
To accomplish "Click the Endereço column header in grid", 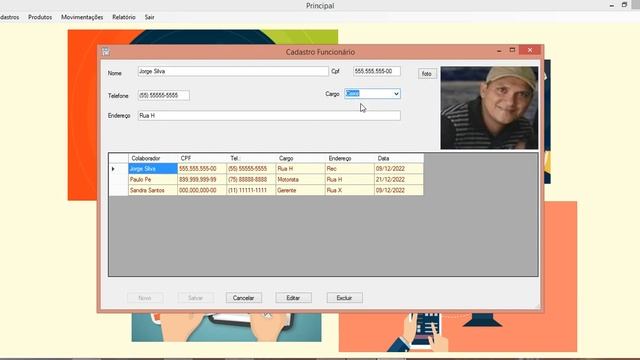I will pos(350,158).
